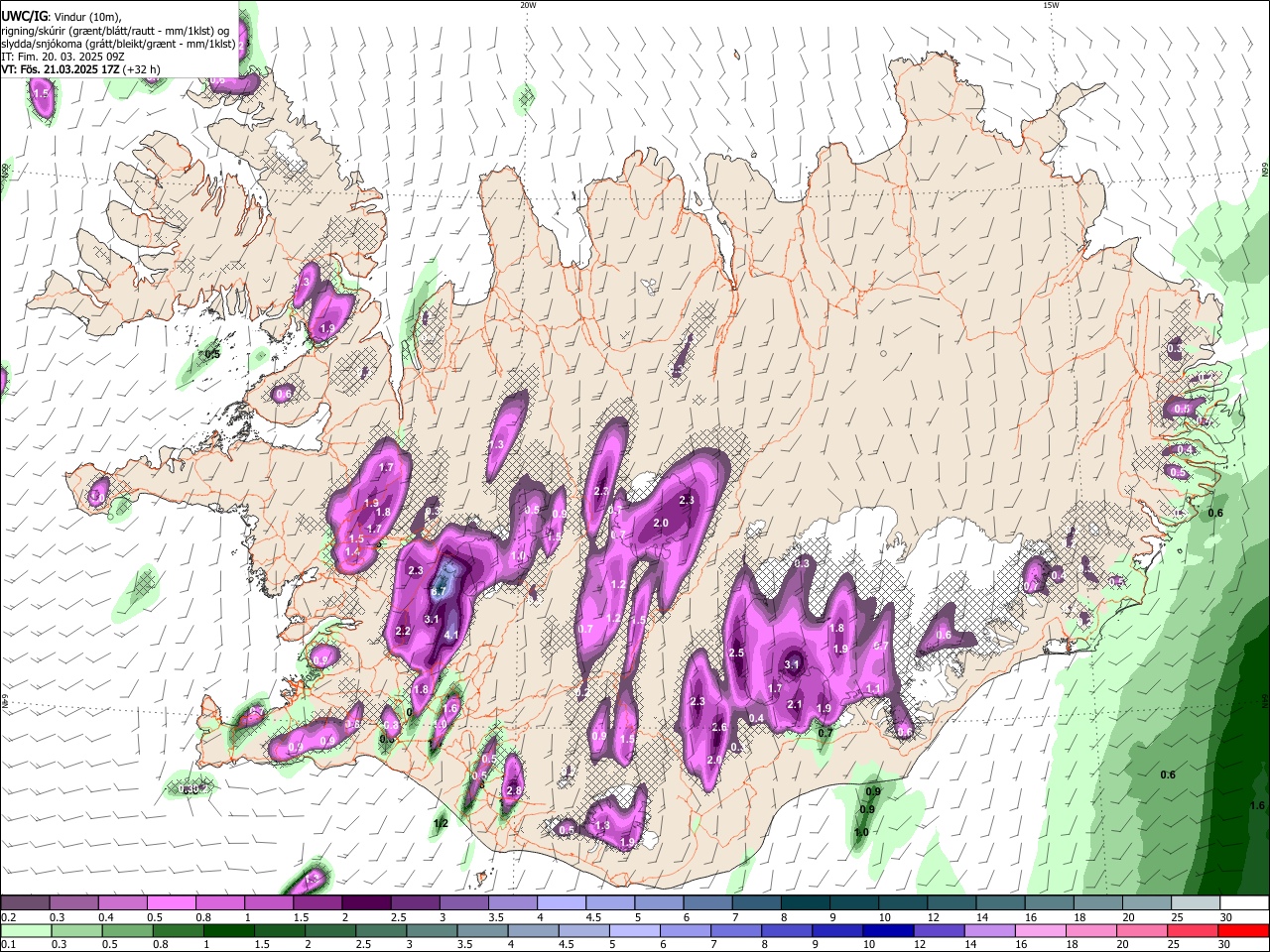Click the 10 swatch in the lower legend row

(889, 931)
